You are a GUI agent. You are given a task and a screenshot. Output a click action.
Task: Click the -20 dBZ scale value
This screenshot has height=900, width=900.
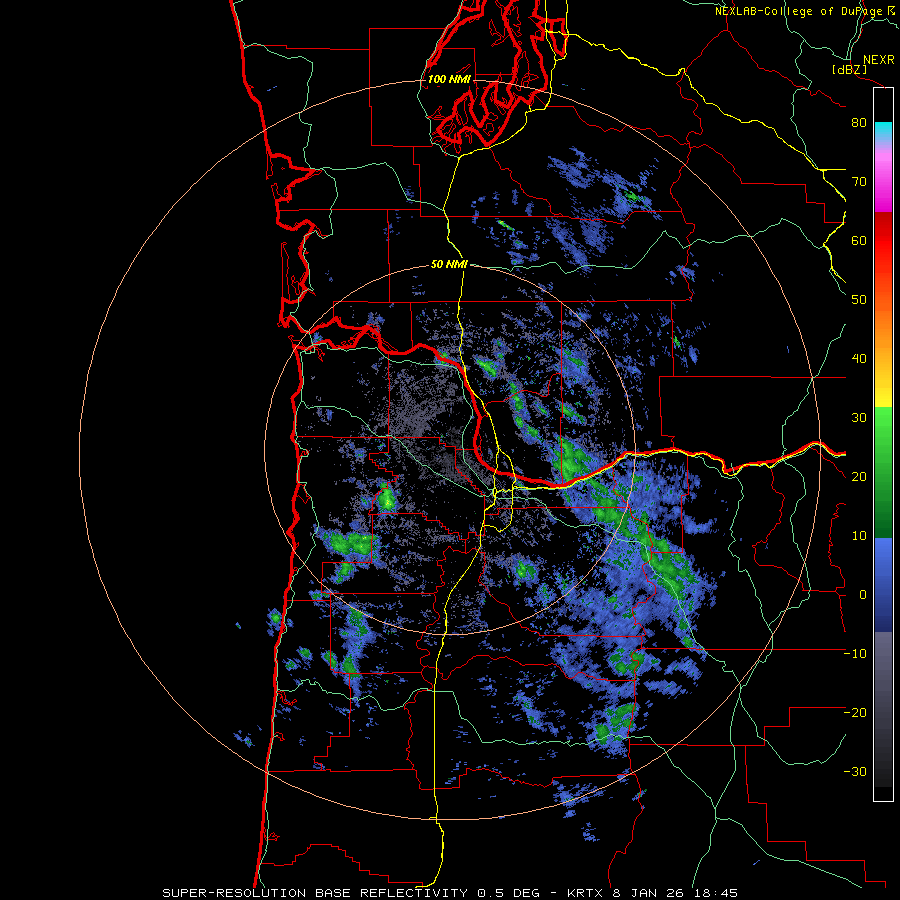[855, 713]
